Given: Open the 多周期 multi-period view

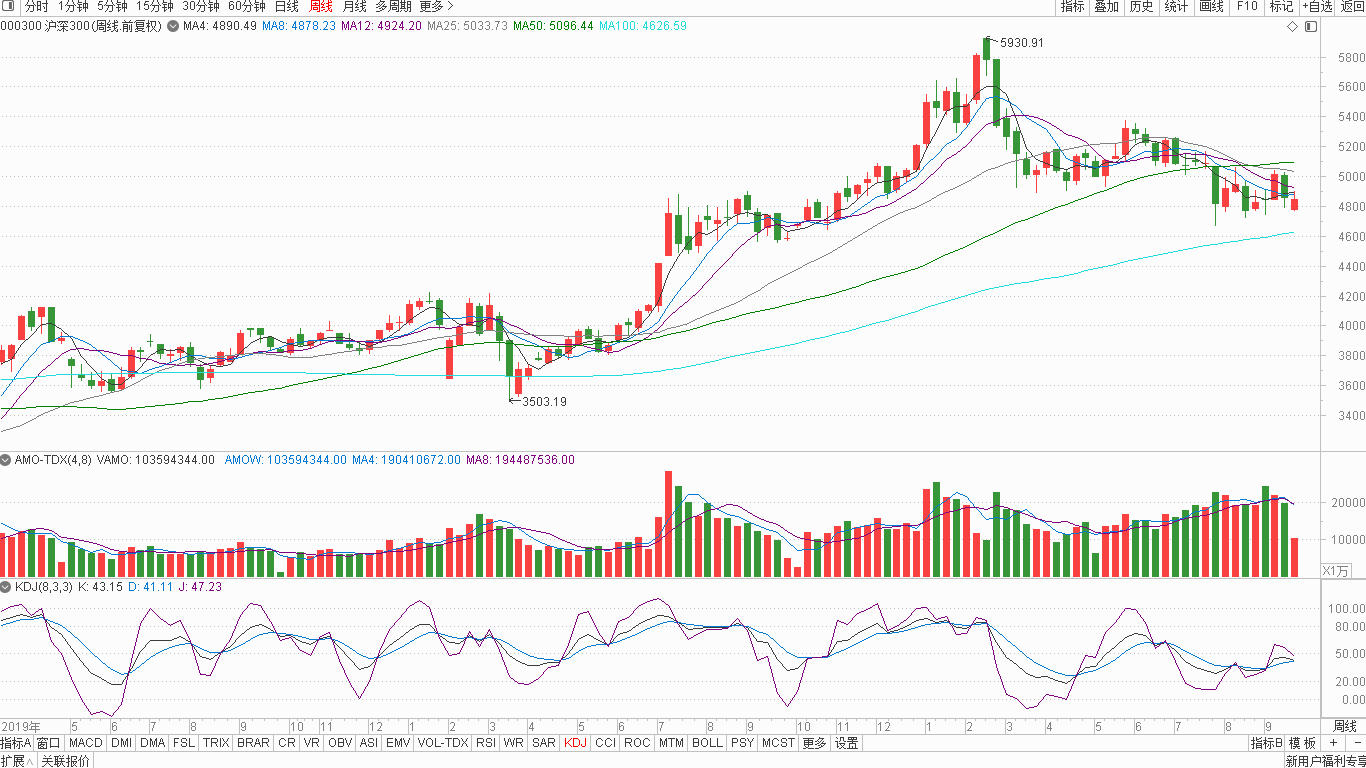Looking at the screenshot, I should pos(393,6).
